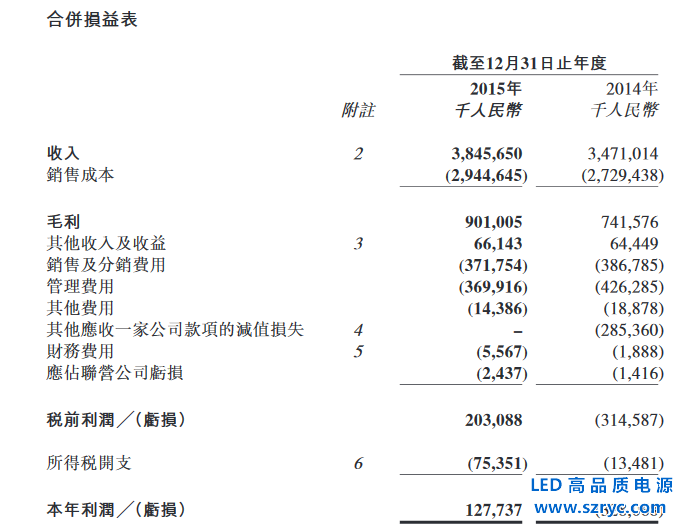Click note reference 2 beside 收入

[x=358, y=154]
